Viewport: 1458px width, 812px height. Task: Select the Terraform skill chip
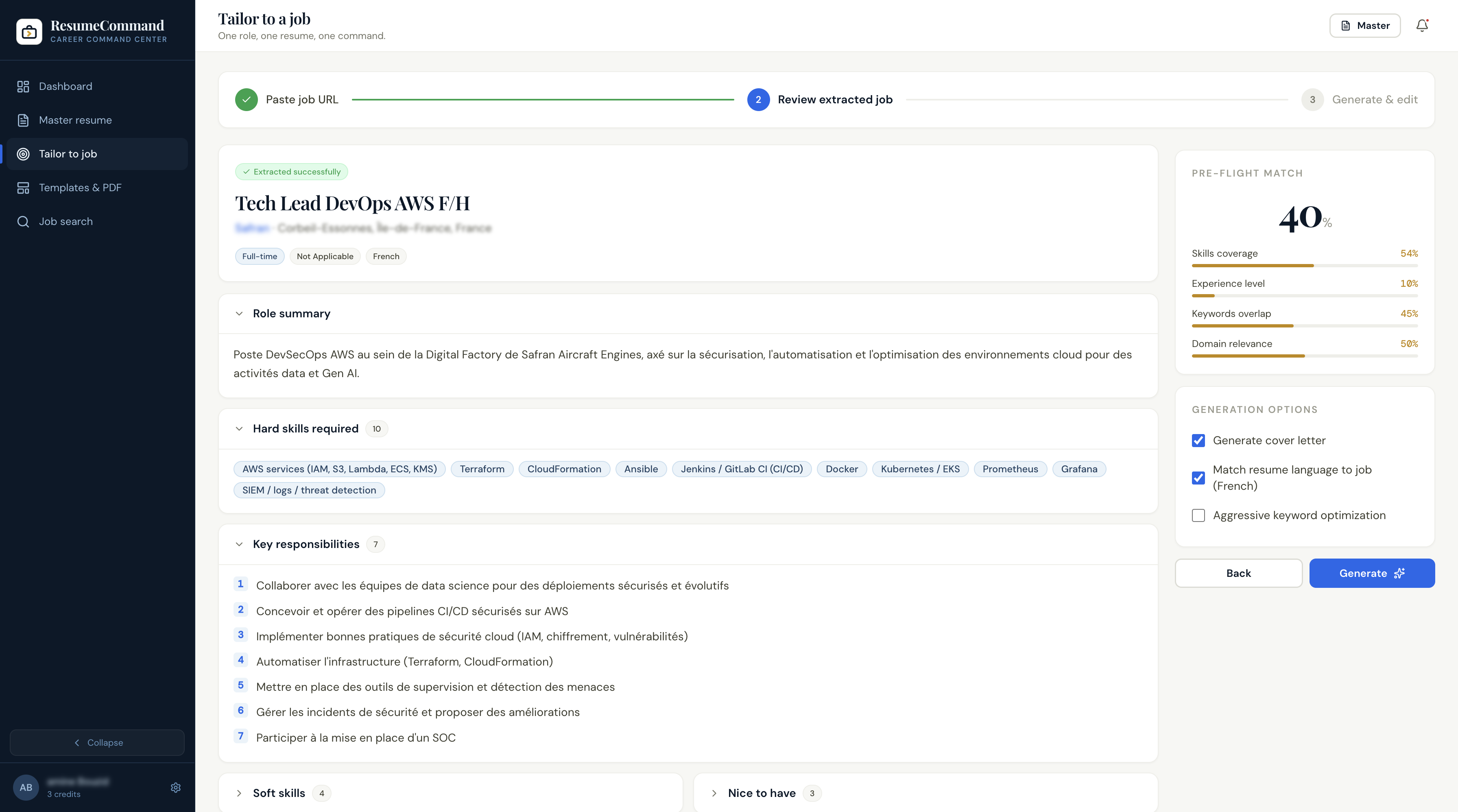(x=482, y=469)
